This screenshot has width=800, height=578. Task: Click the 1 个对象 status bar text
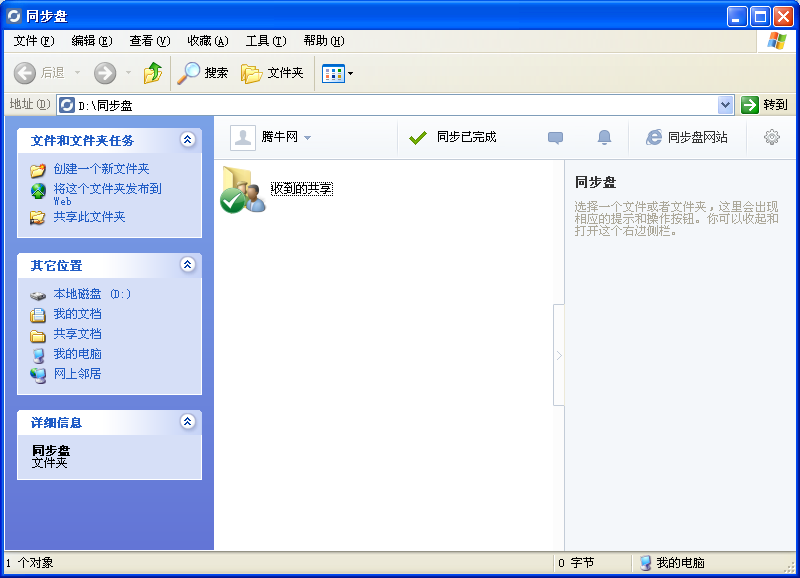(x=30, y=563)
